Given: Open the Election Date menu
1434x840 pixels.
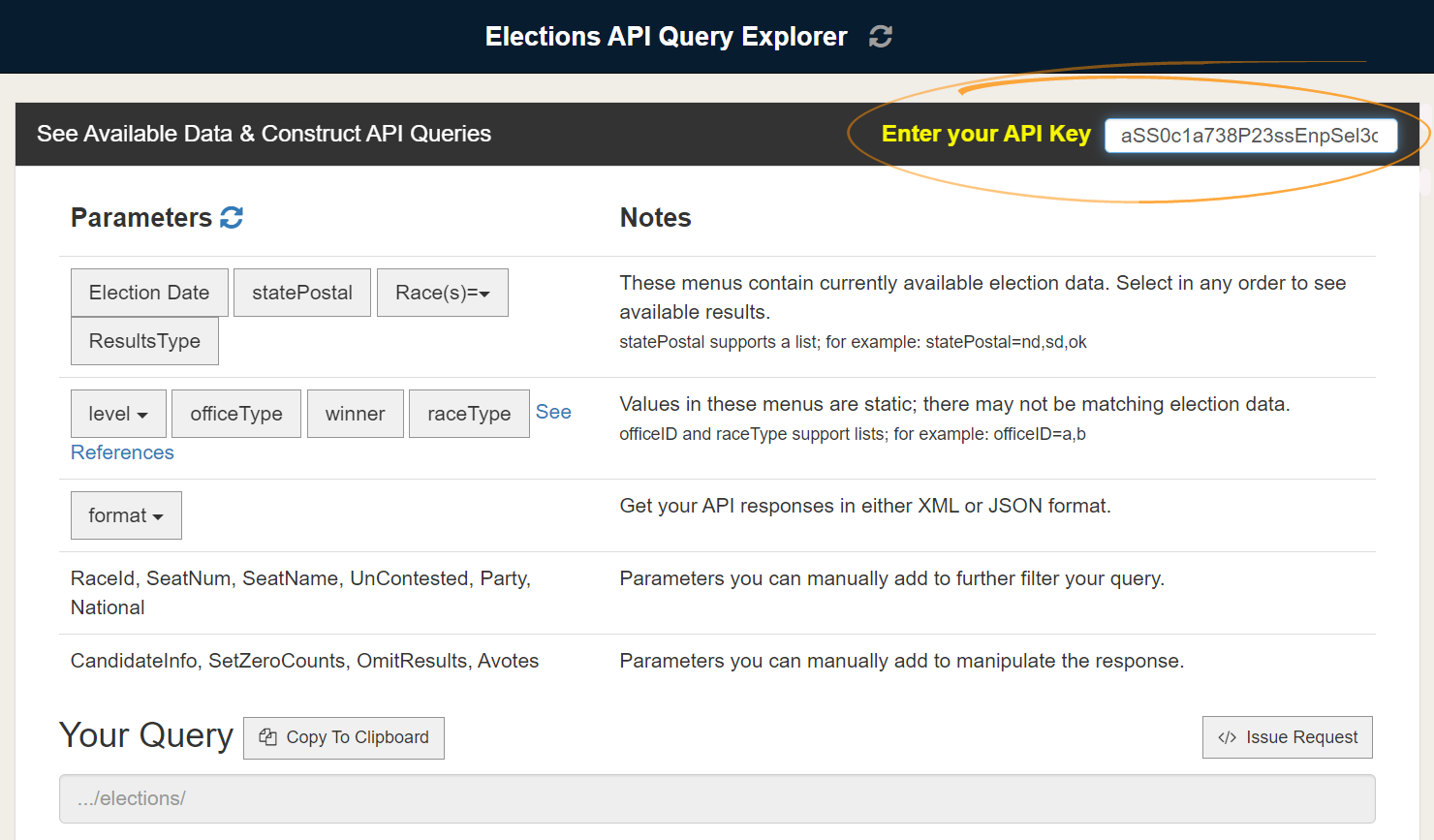Looking at the screenshot, I should (149, 293).
